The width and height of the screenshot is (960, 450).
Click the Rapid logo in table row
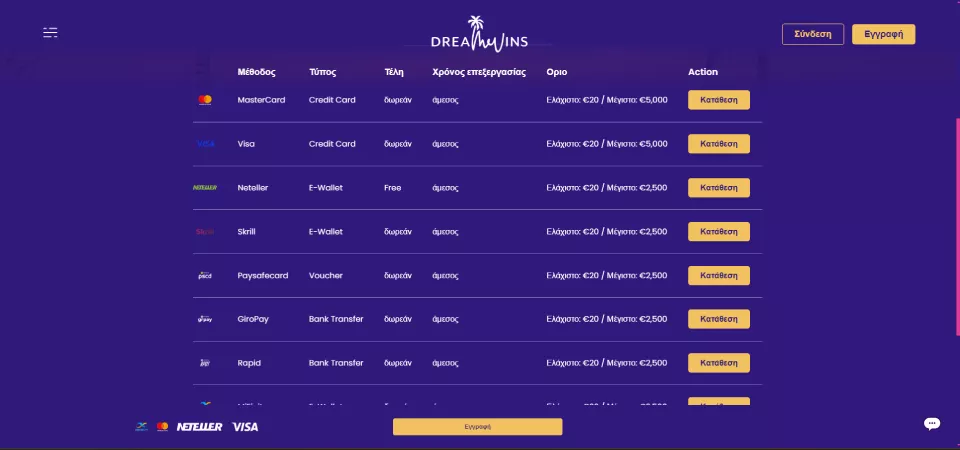pos(205,363)
